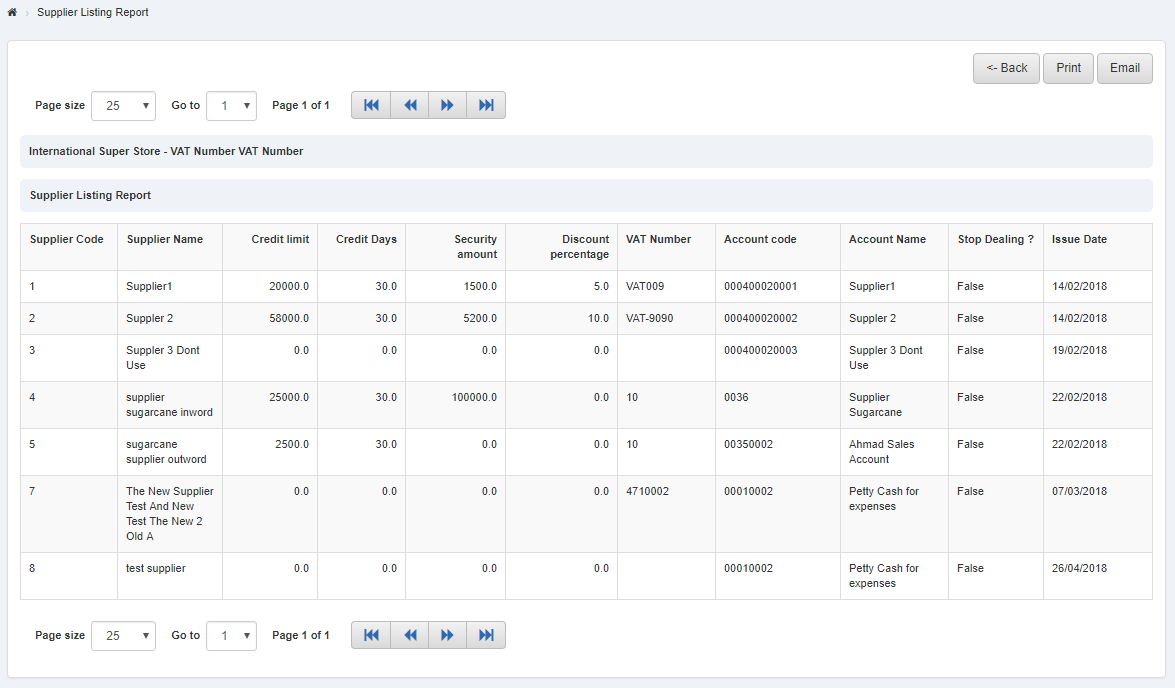Click the previous page arrow at top
The height and width of the screenshot is (688, 1175).
[x=409, y=104]
